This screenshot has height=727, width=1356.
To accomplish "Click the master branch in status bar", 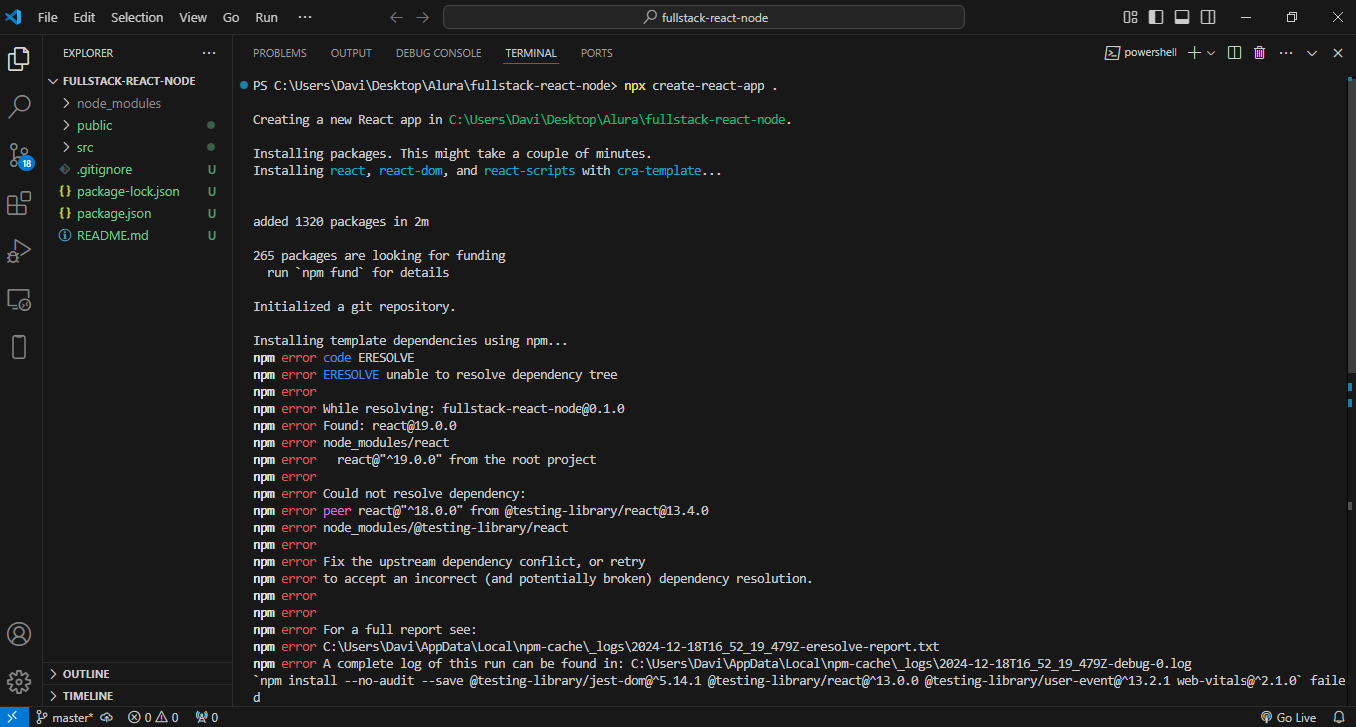I will pos(64,717).
